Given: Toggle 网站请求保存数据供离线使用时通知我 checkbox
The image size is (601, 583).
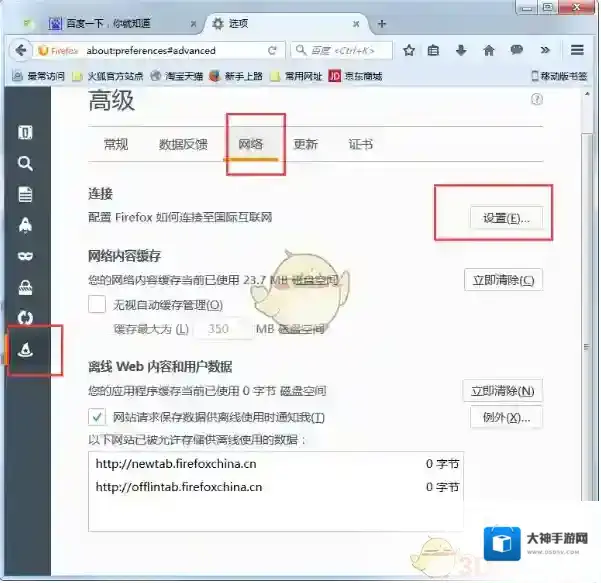Looking at the screenshot, I should click(97, 417).
